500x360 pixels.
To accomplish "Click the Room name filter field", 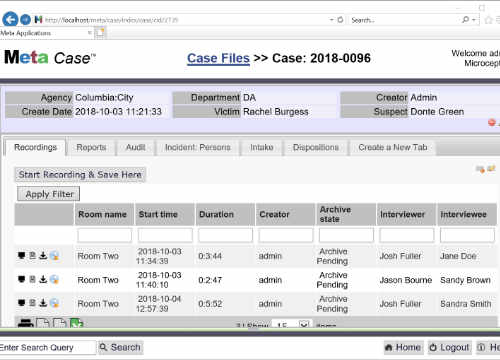I will click(105, 235).
